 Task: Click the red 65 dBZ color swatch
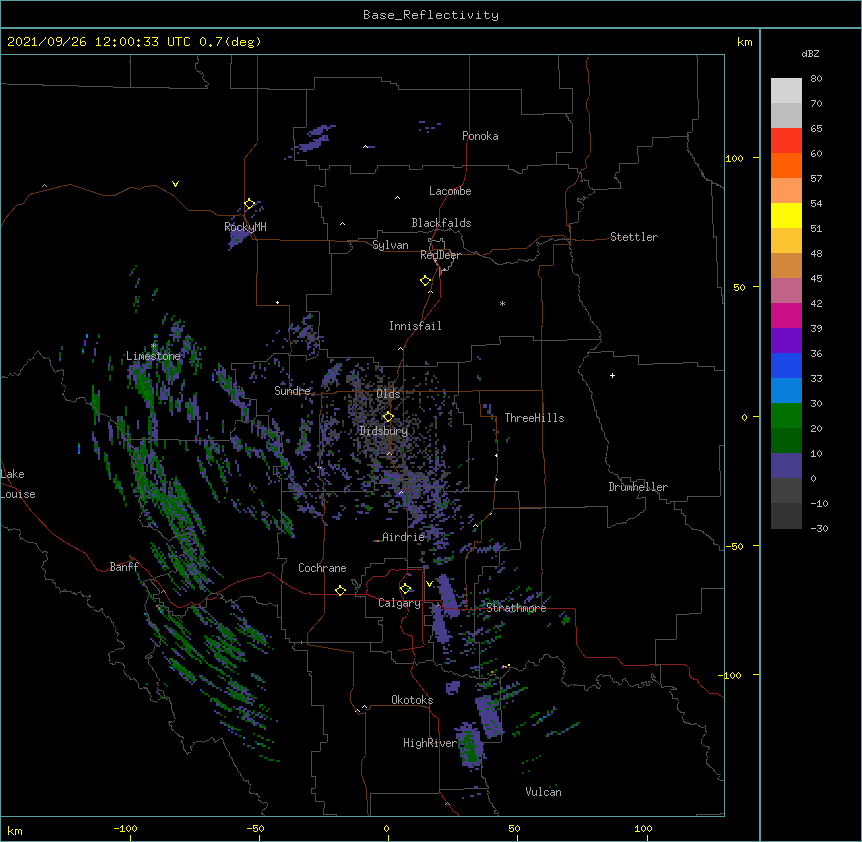786,140
